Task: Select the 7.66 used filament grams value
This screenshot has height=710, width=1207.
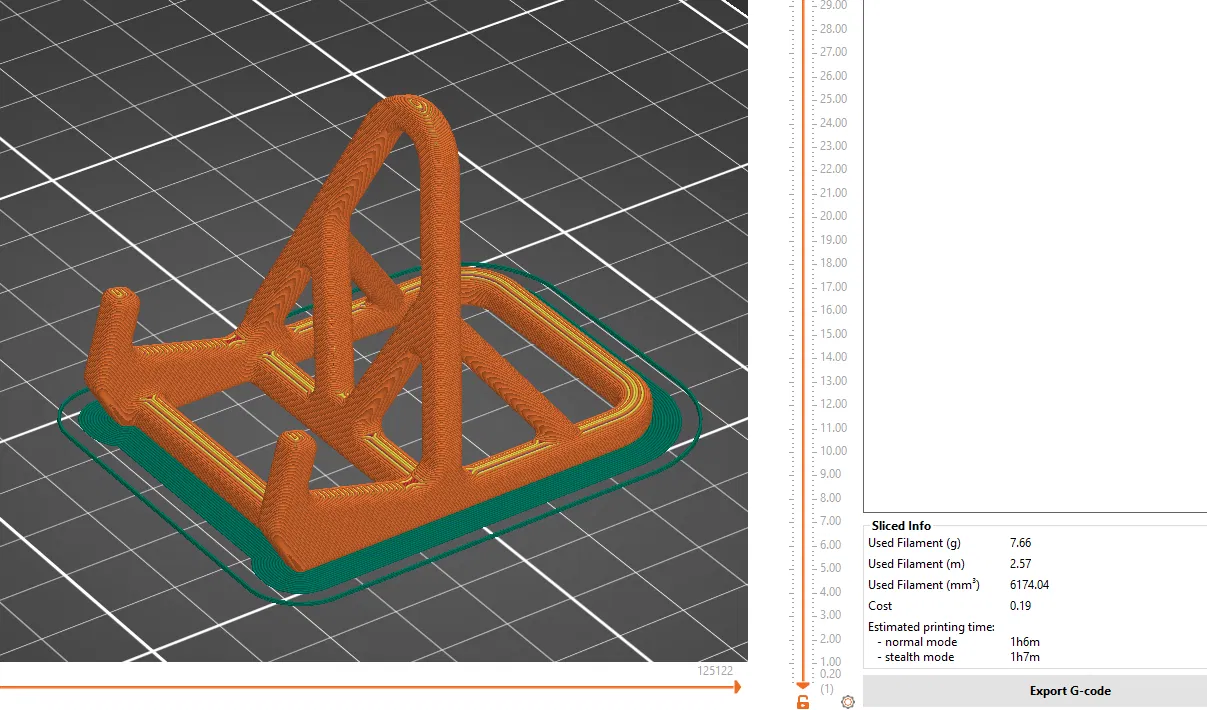Action: tap(1021, 543)
